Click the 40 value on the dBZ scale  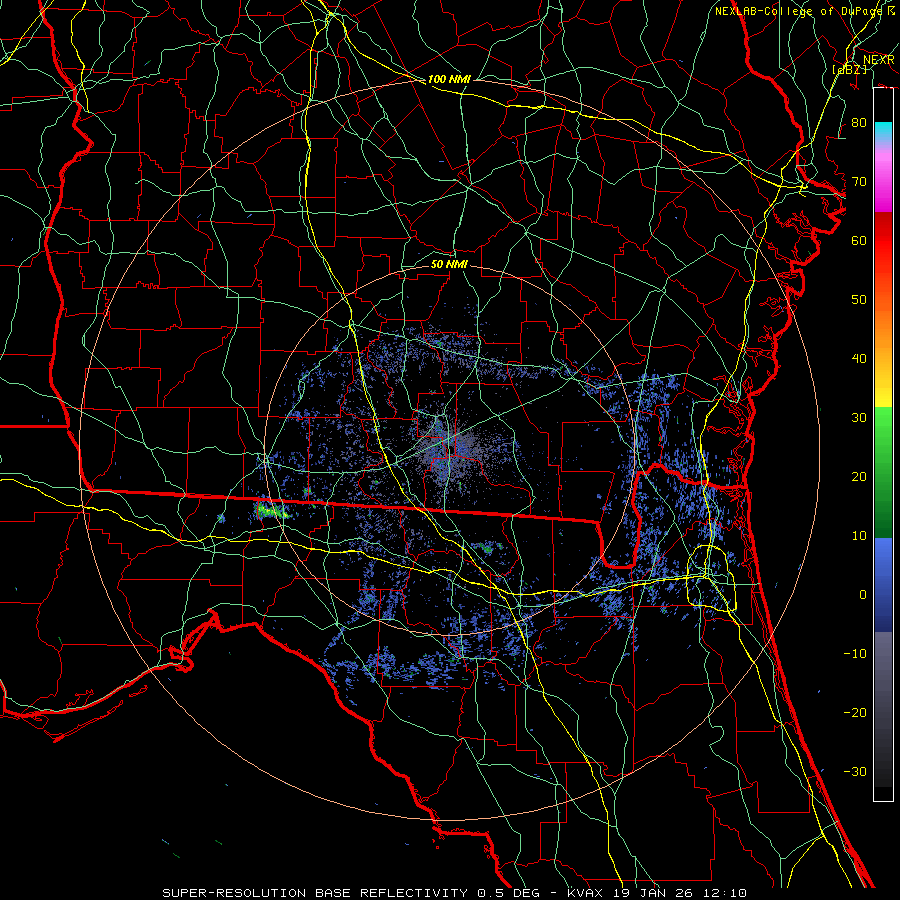859,359
